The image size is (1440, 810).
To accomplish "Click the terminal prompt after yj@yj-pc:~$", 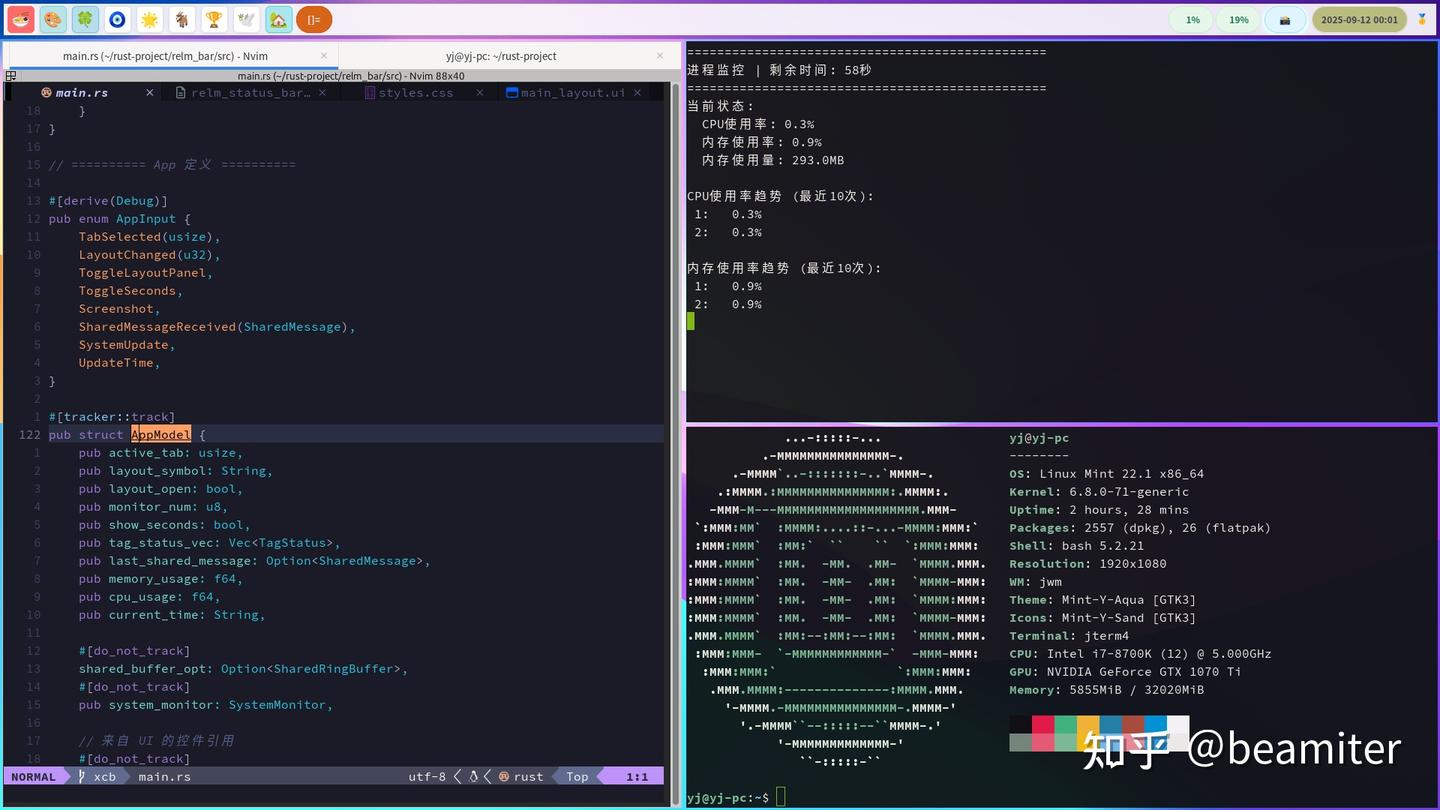I will (781, 796).
